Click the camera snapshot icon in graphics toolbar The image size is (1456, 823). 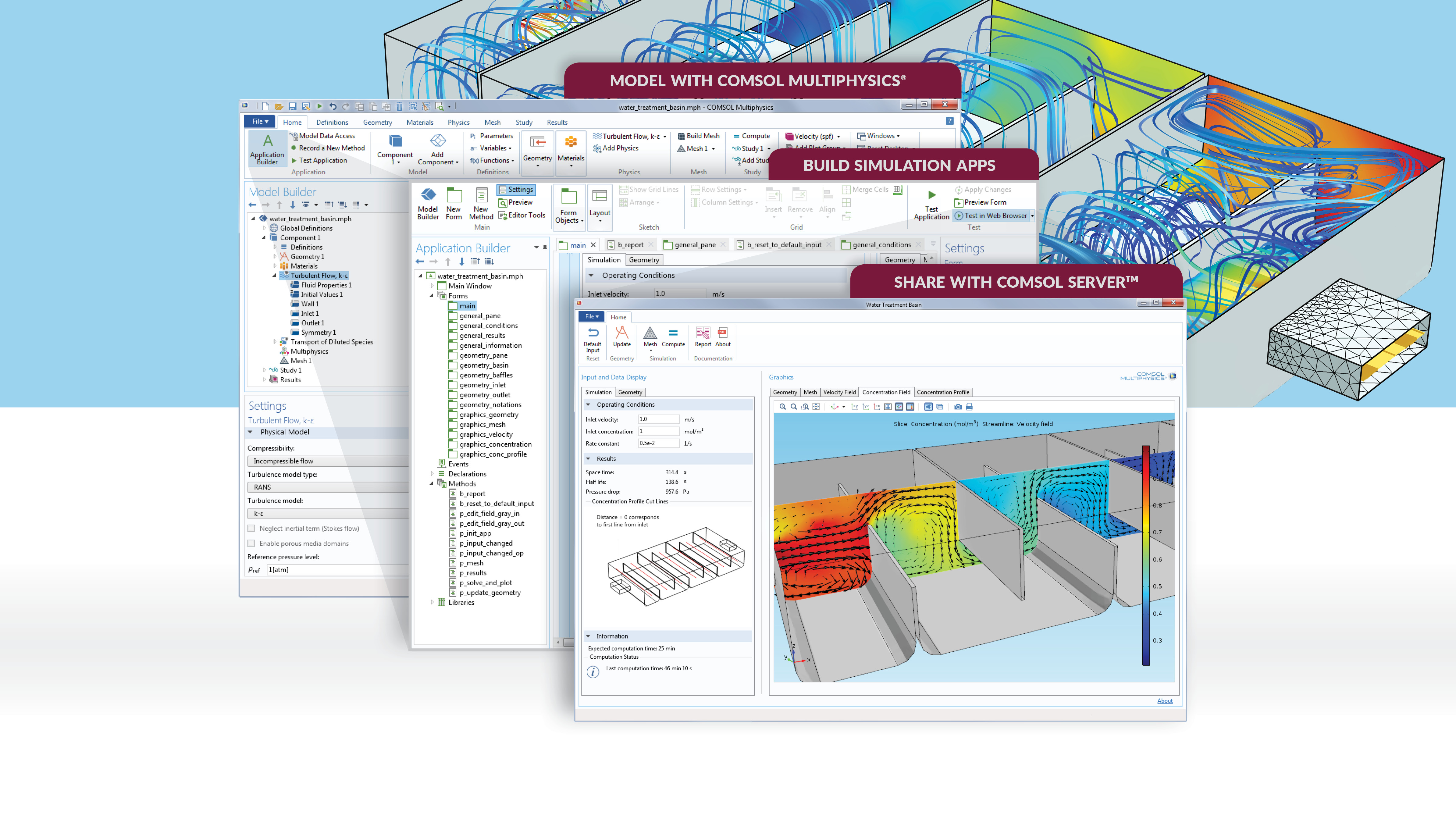click(957, 407)
